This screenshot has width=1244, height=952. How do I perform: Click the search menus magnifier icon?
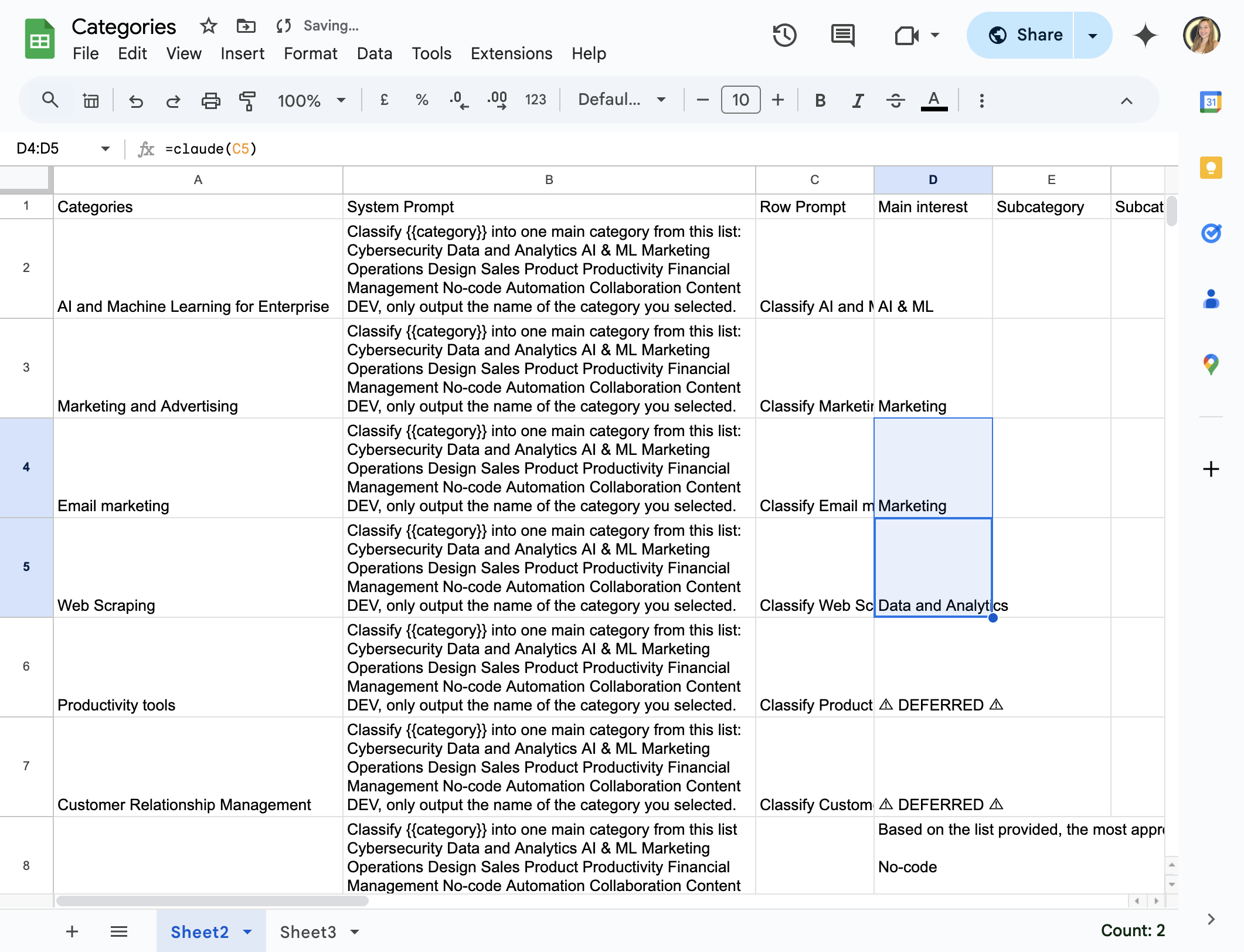tap(50, 100)
